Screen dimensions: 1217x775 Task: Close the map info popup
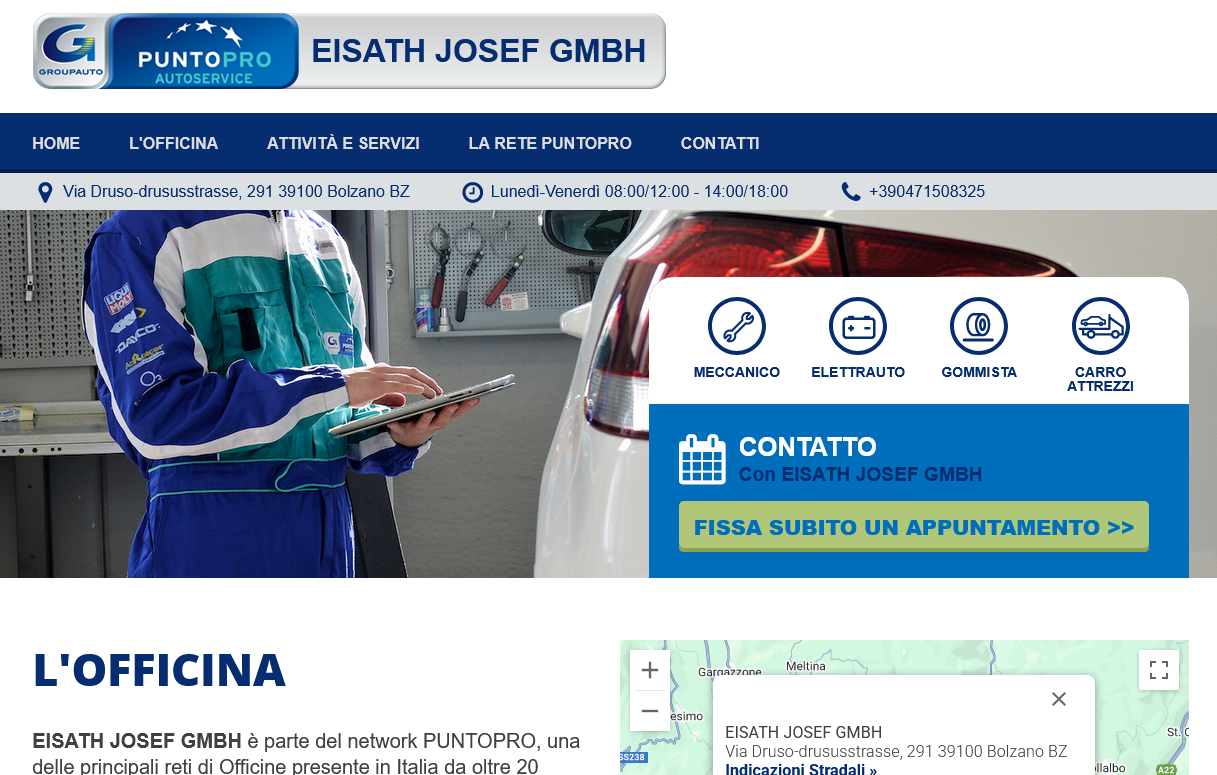(x=1059, y=699)
